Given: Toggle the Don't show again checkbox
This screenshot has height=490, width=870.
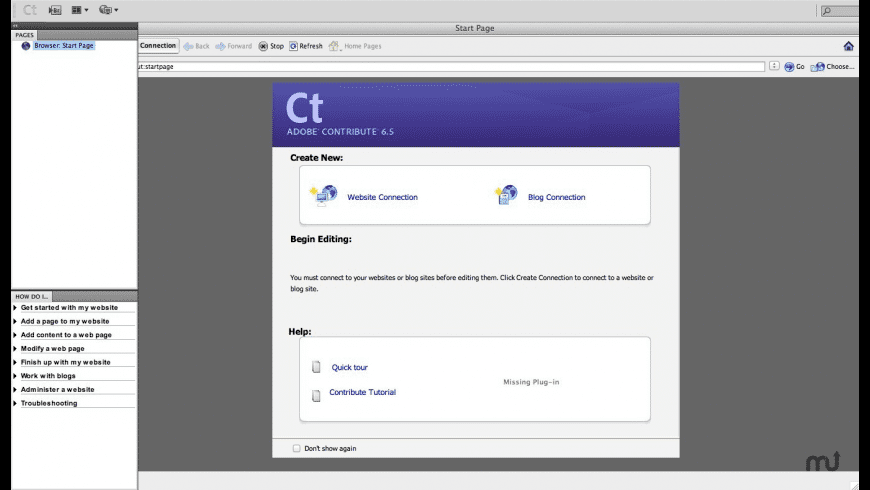Looking at the screenshot, I should click(296, 448).
